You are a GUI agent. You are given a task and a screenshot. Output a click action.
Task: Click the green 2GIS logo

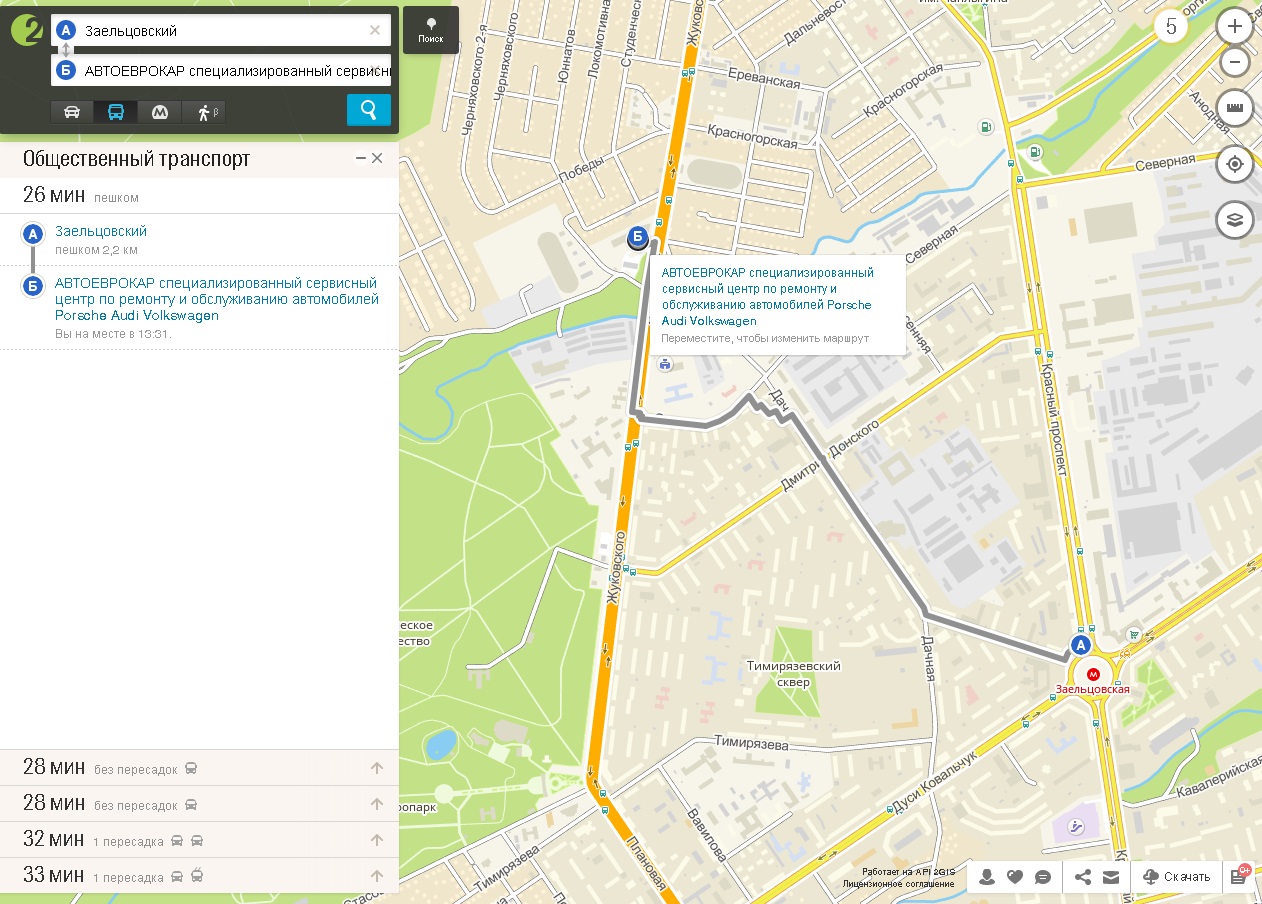click(26, 30)
